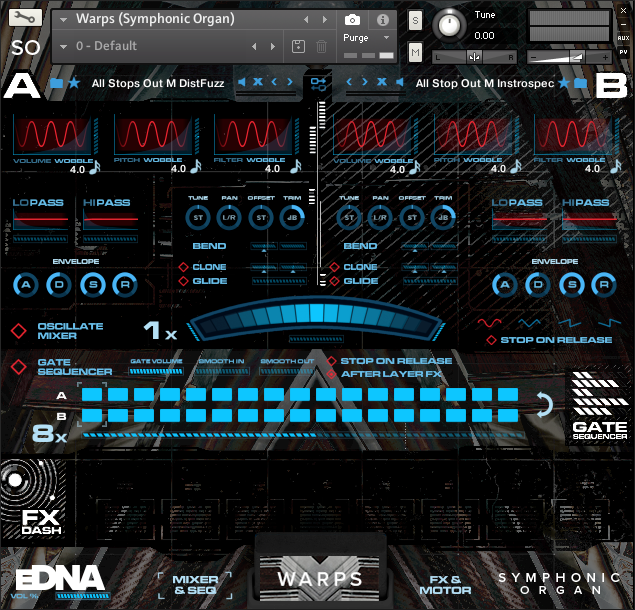Click the layer A attack envelope button
This screenshot has width=635, height=610.
pyautogui.click(x=26, y=285)
